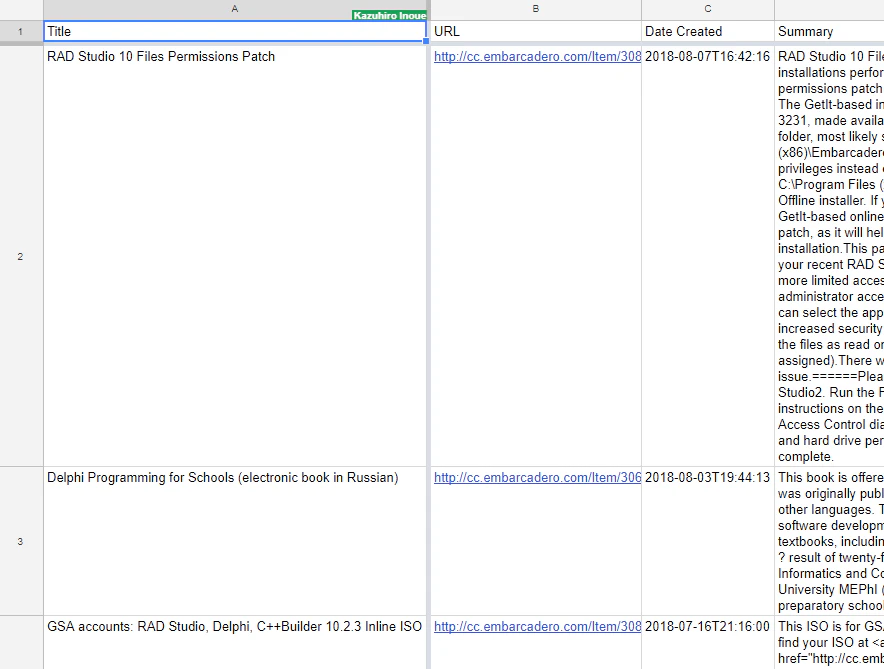
Task: Select date cell 2018-07-16T21:16:00
Action: [x=708, y=642]
